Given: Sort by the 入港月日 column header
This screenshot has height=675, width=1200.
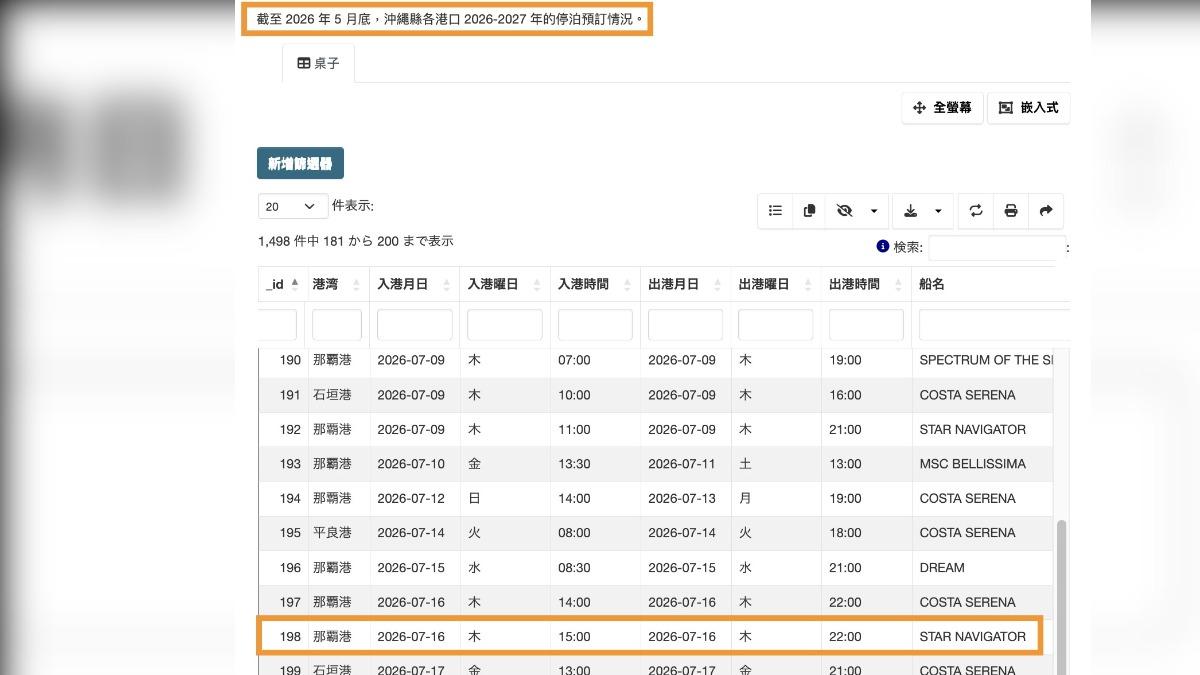Looking at the screenshot, I should point(415,285).
